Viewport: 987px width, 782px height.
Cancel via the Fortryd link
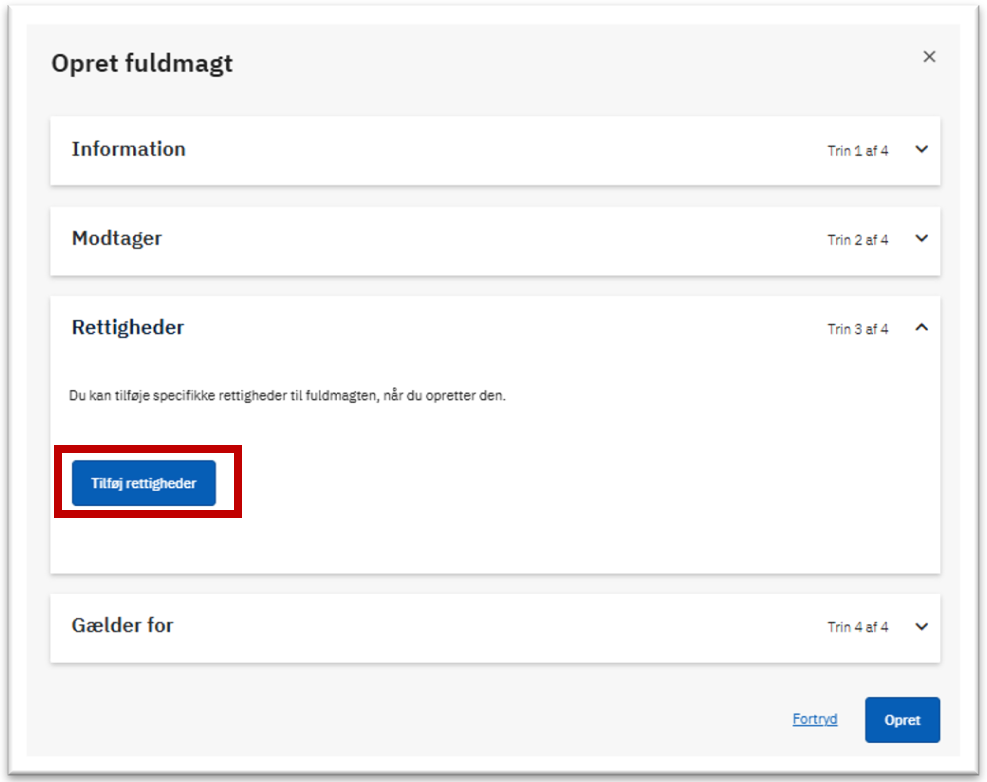pos(815,719)
